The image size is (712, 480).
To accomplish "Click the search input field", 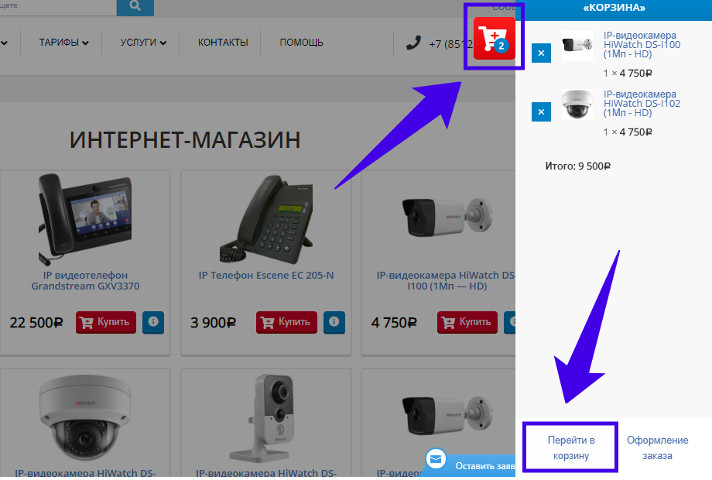I will 58,7.
